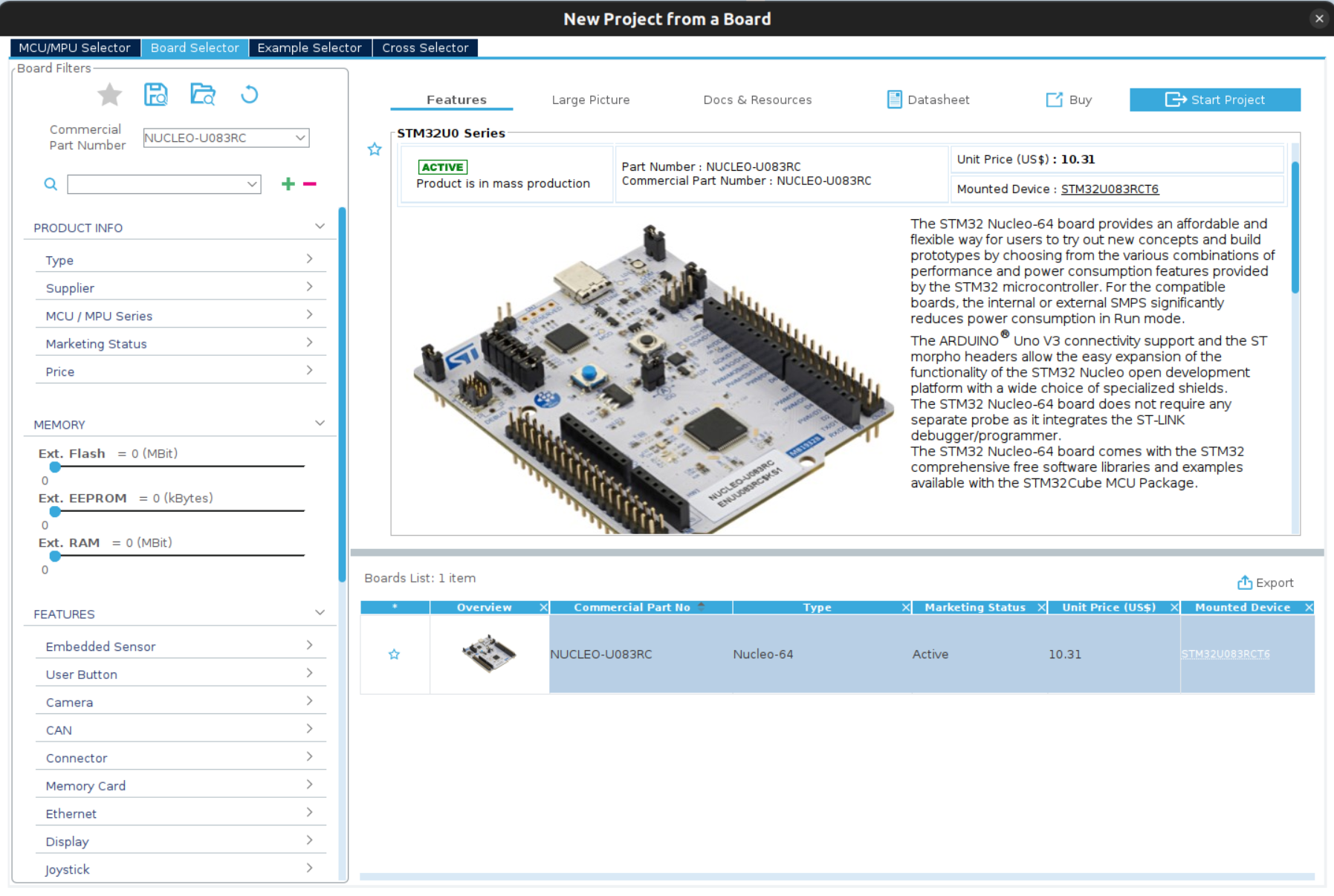
Task: Open the STM32U083RCT6 mounted device link
Action: point(1110,189)
